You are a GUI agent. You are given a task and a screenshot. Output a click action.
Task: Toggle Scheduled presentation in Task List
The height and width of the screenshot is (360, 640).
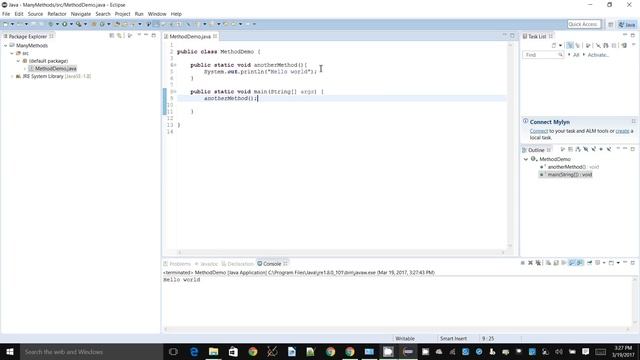[577, 45]
